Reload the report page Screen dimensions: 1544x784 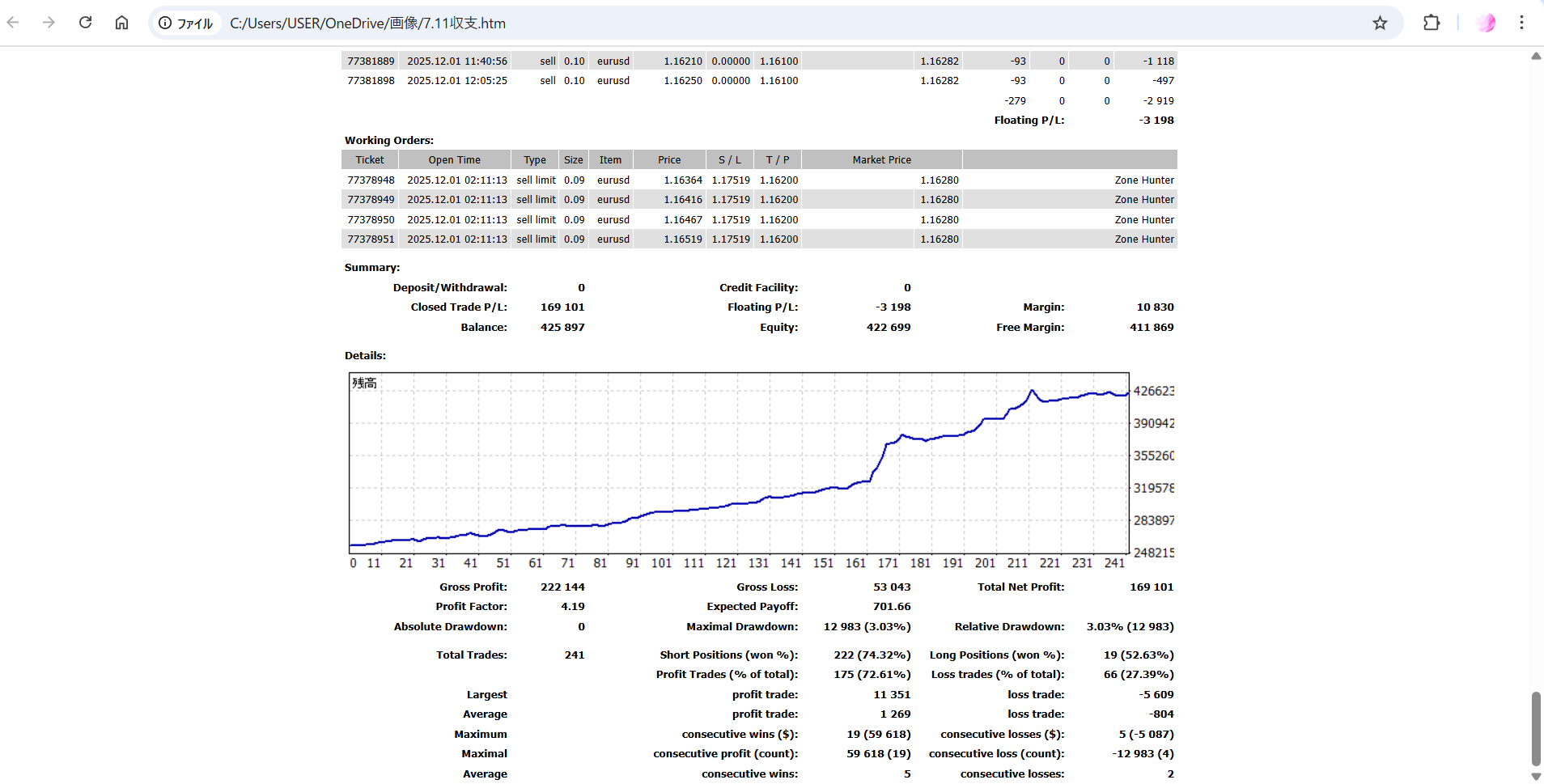(85, 23)
